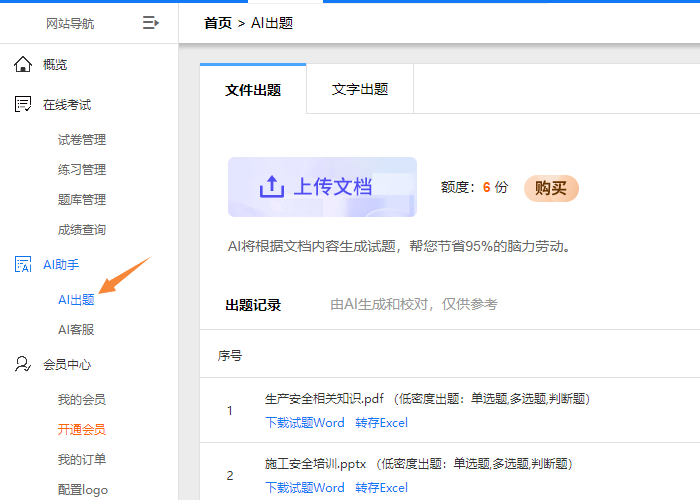Click the note 由AI生成和校对，仅供参考
The width and height of the screenshot is (700, 500).
pyautogui.click(x=414, y=304)
